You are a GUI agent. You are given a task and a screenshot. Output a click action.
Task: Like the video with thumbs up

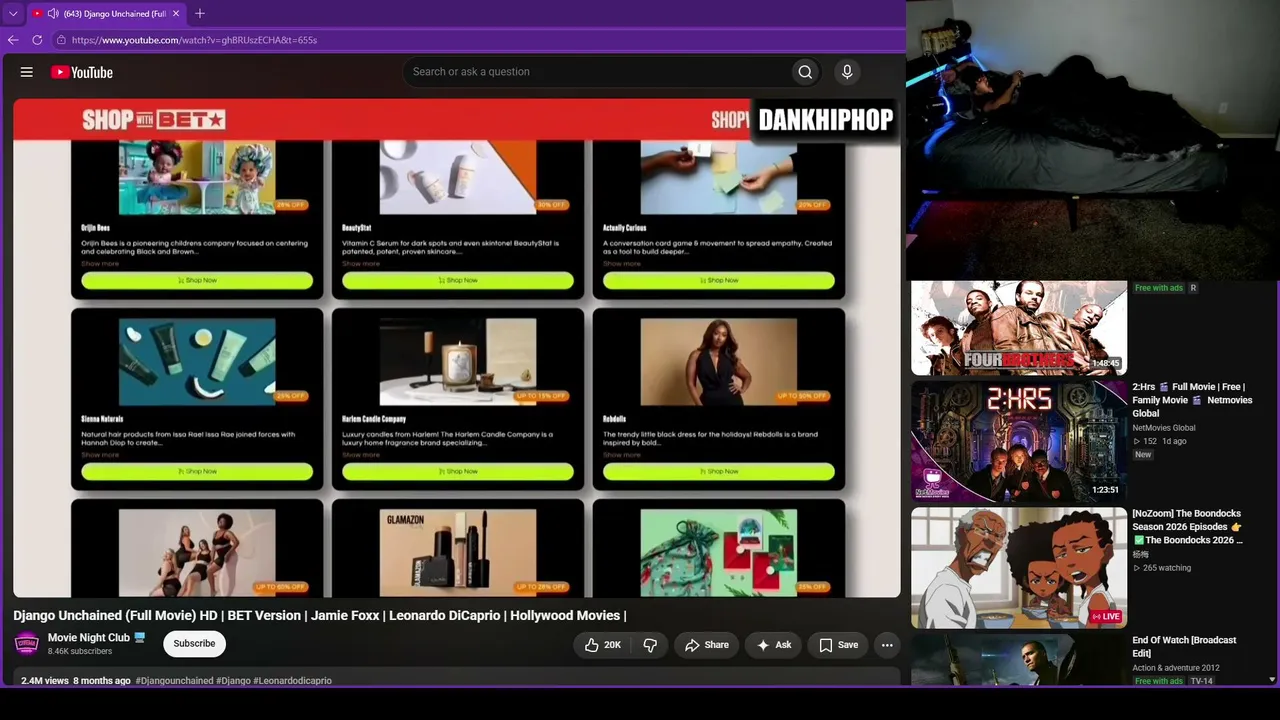(x=603, y=645)
